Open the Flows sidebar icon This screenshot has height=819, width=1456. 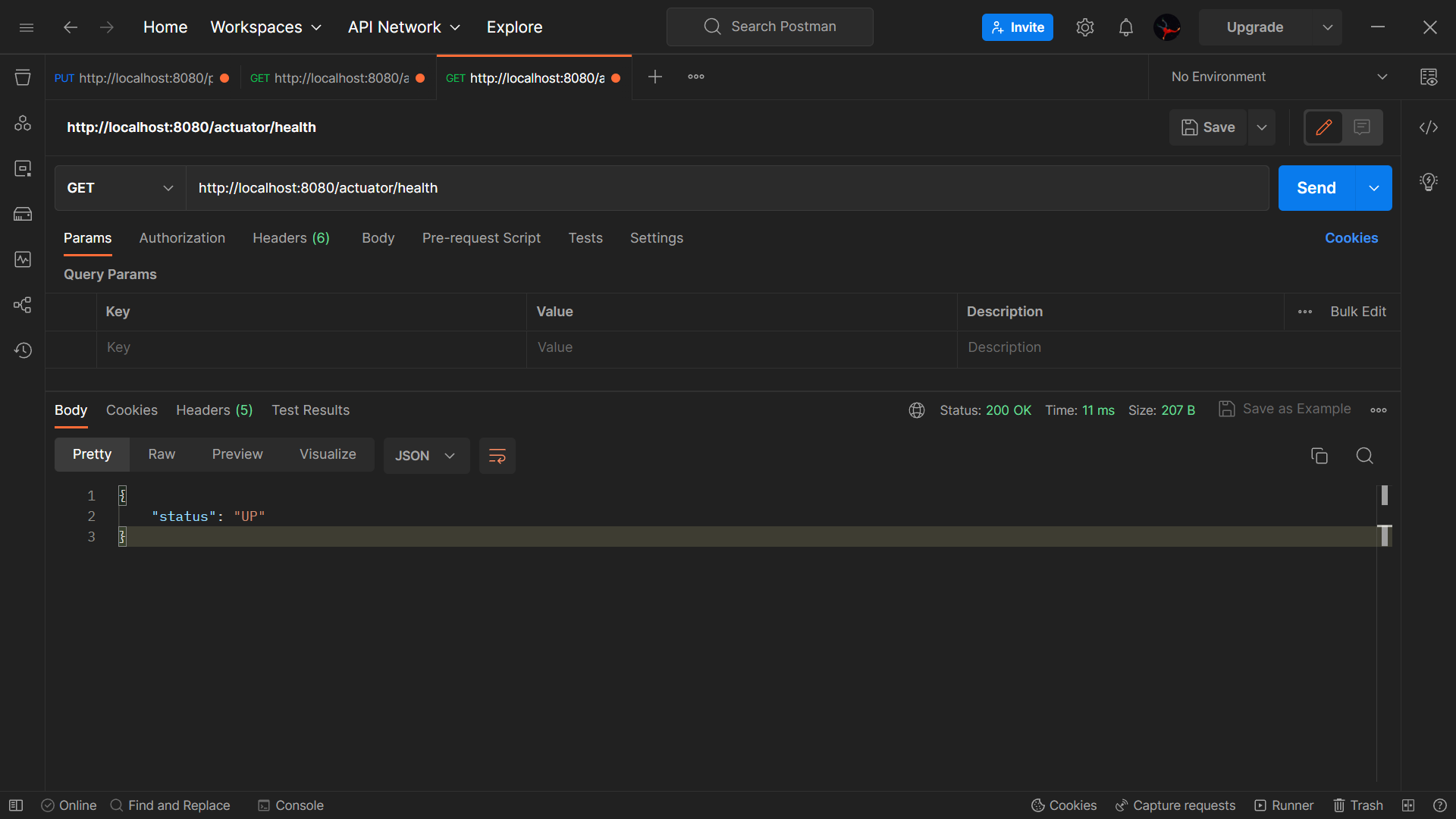[x=23, y=305]
